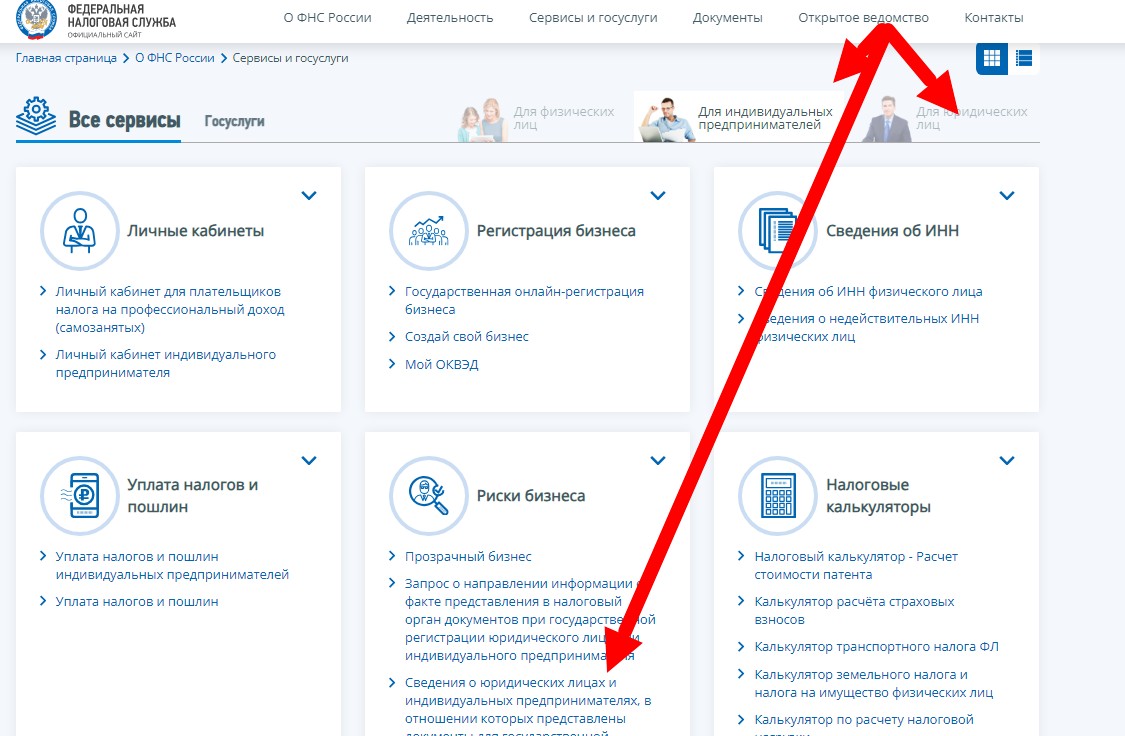
Task: Expand the Налоговые калькуляторы card chevron
Action: 1007,461
